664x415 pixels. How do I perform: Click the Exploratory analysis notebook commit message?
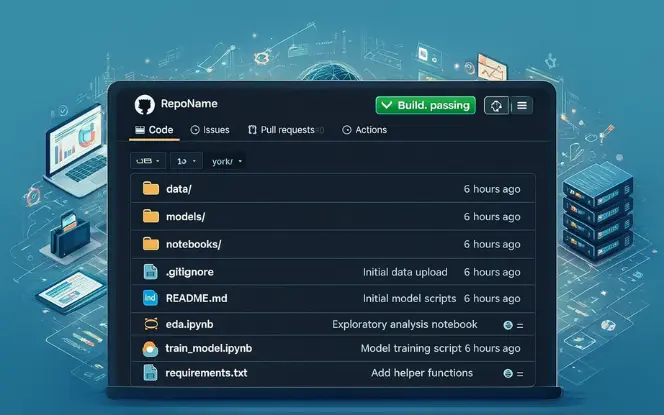[x=405, y=324]
